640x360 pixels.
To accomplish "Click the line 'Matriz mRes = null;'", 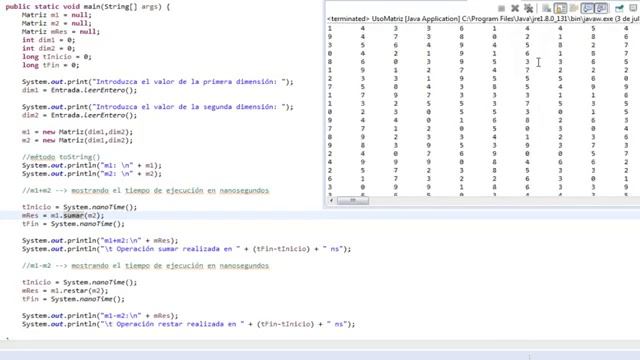I will coord(61,31).
